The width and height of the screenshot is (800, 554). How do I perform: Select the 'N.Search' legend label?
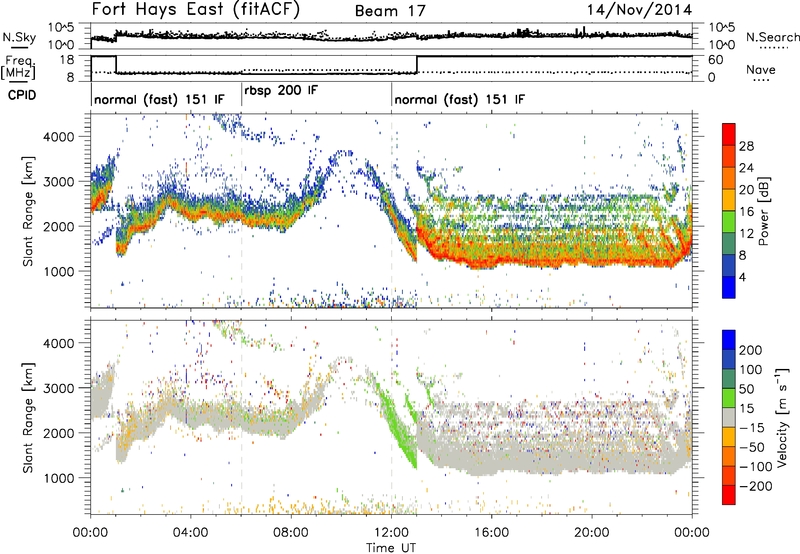click(772, 37)
